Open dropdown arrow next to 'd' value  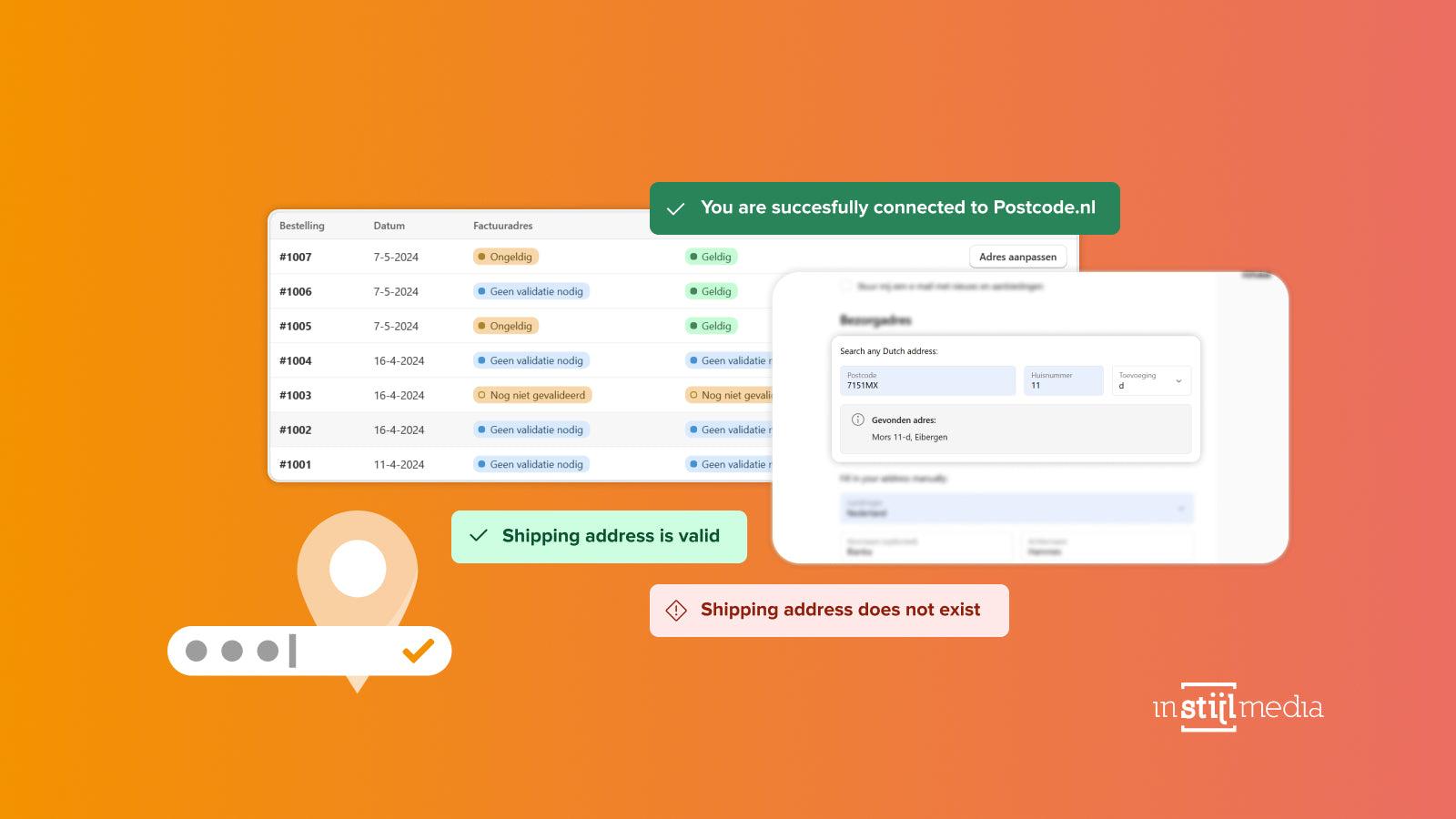pyautogui.click(x=1179, y=380)
